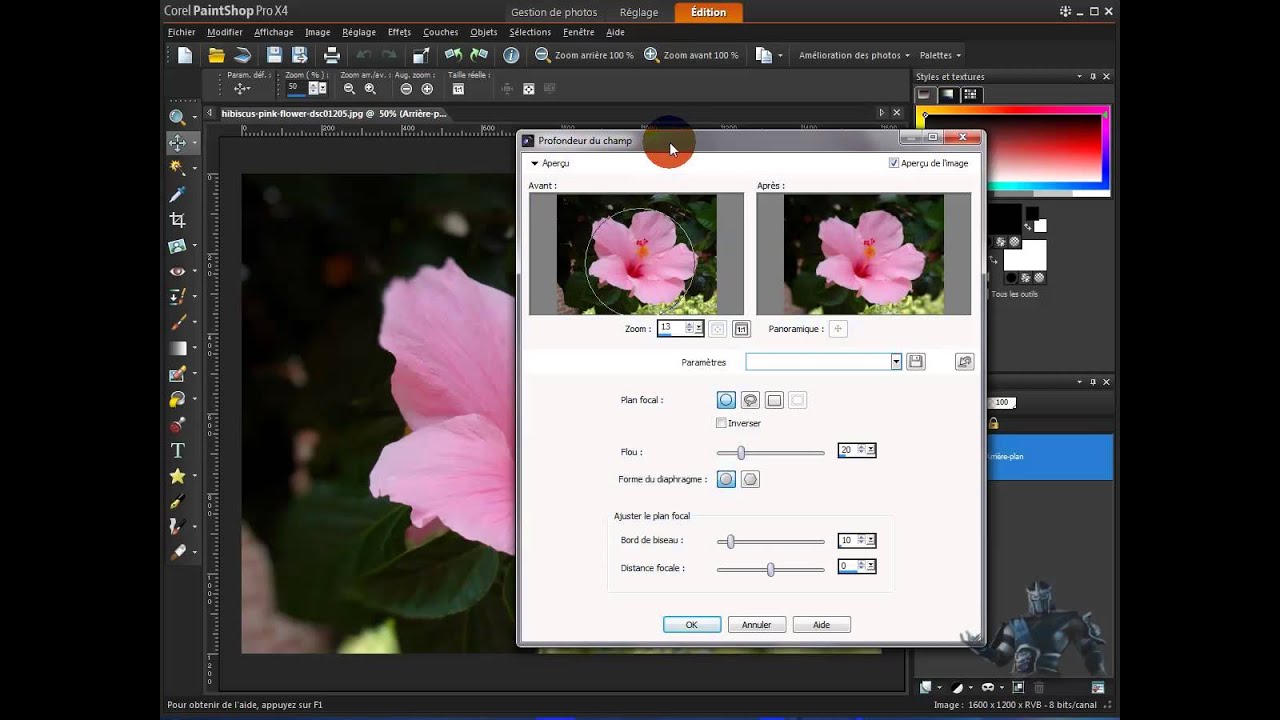This screenshot has height=720, width=1280.
Task: Click the reset to default icon beside Paramètres
Action: point(964,362)
